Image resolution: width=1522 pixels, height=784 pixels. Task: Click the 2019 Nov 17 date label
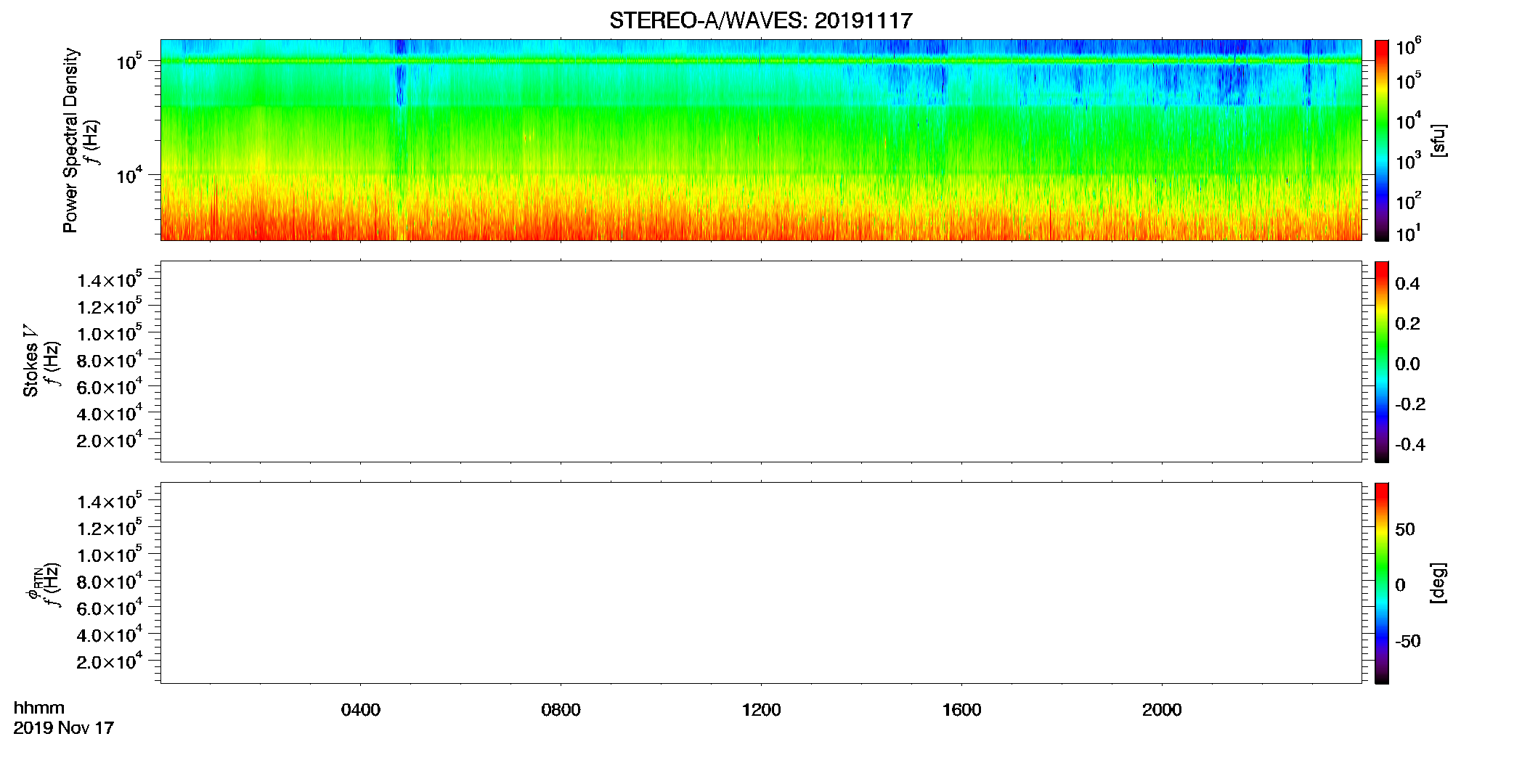(x=64, y=728)
